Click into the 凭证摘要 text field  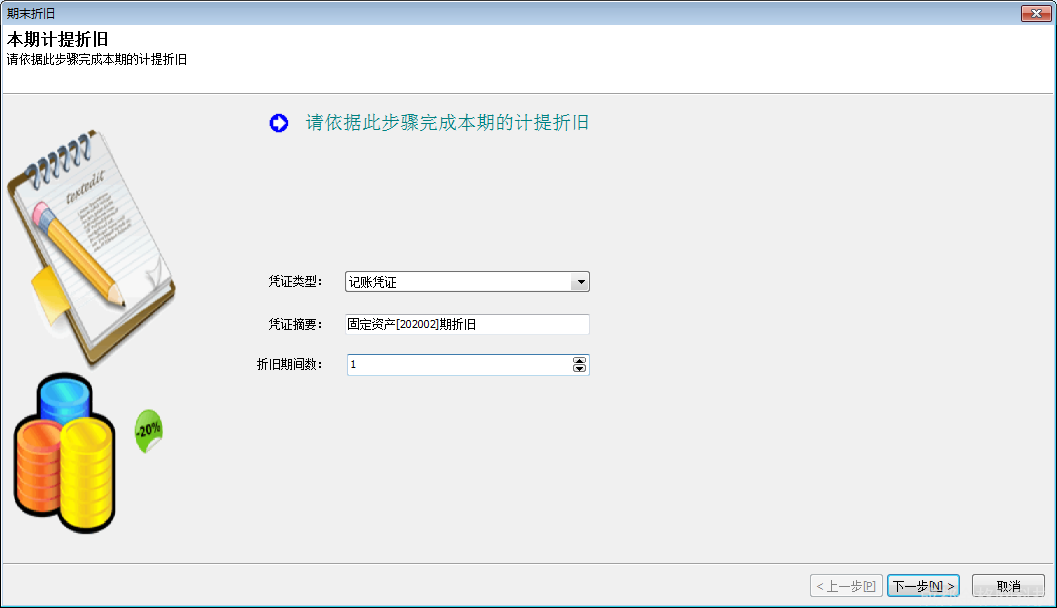467,324
